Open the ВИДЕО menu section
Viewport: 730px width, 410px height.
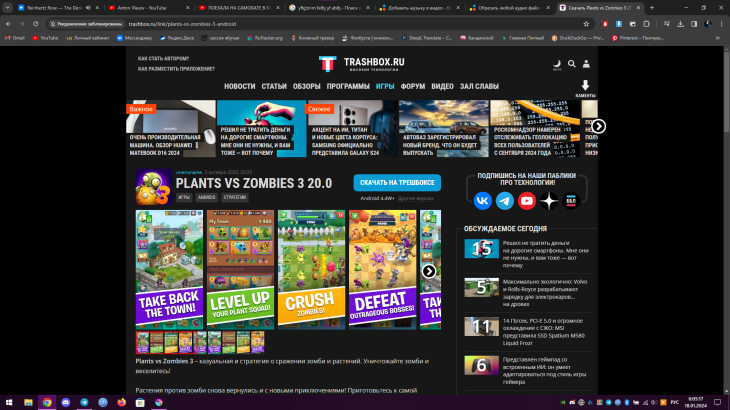pos(442,87)
